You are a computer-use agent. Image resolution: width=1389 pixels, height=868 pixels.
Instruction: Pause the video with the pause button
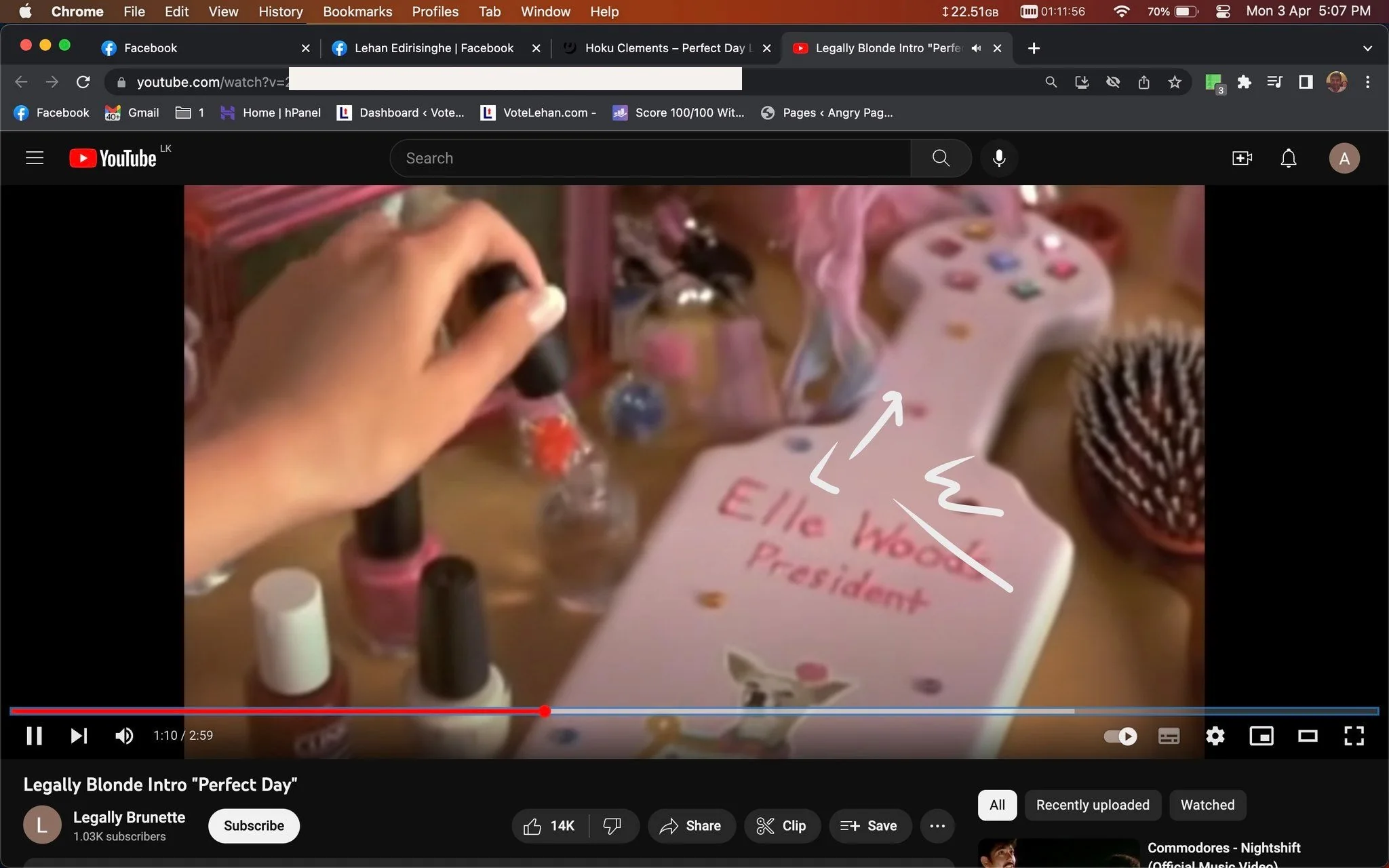(34, 736)
